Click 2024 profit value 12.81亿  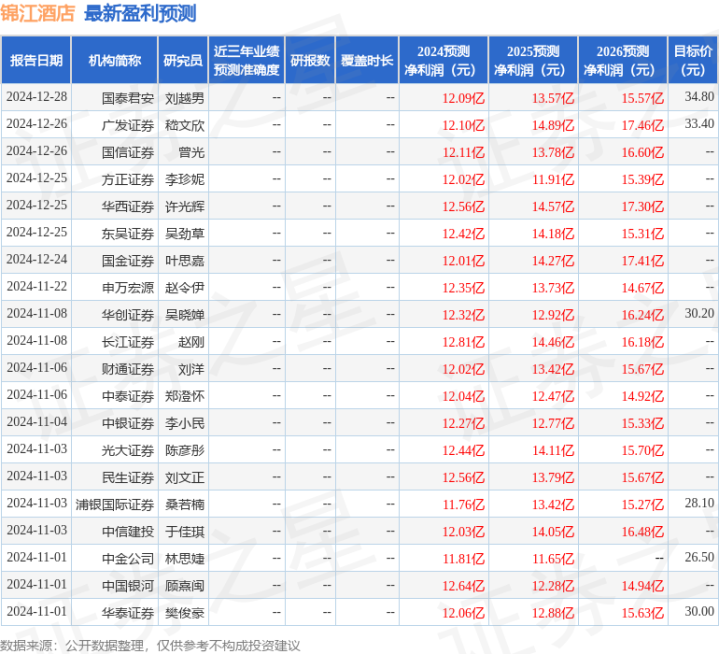(x=463, y=342)
